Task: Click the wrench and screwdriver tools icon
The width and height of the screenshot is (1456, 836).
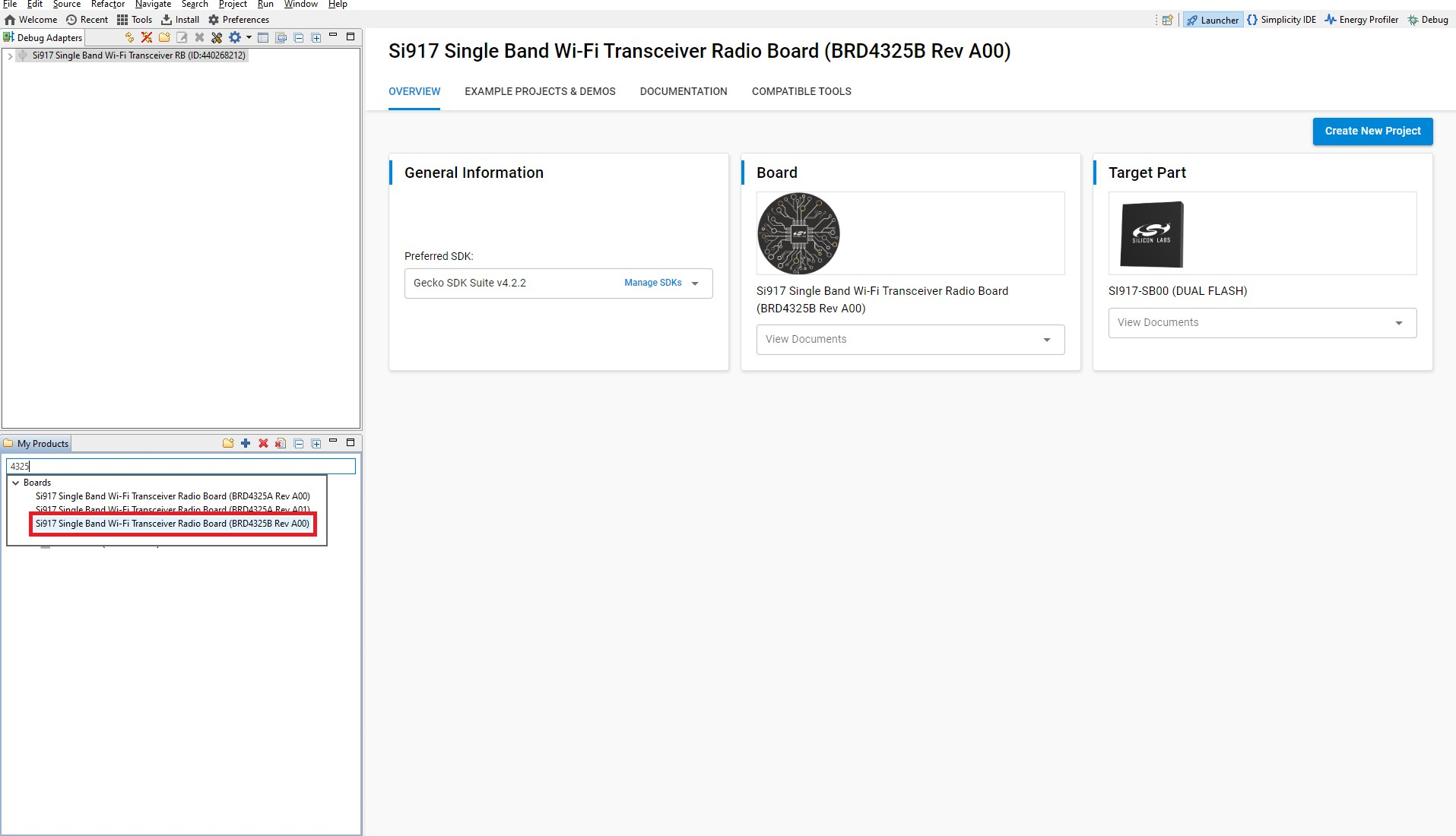Action: [217, 37]
